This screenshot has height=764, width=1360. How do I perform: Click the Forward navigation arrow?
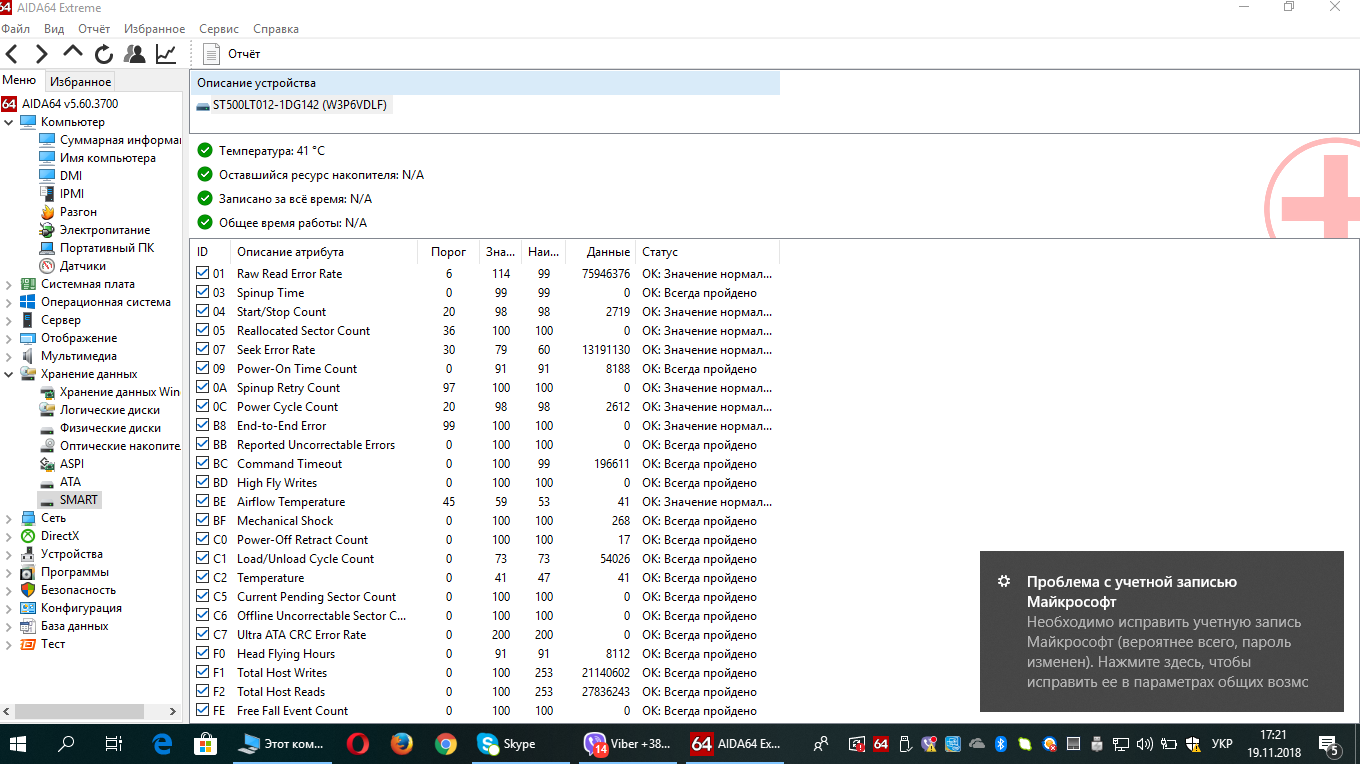click(x=42, y=54)
